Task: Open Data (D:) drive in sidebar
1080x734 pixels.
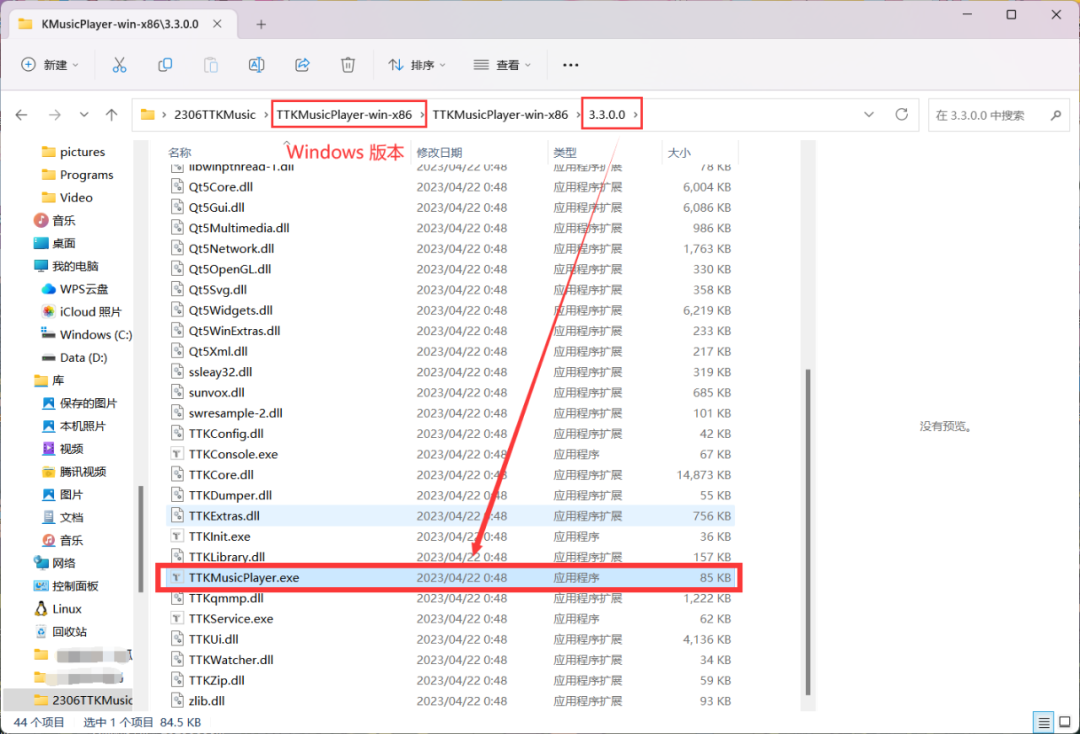Action: click(74, 357)
